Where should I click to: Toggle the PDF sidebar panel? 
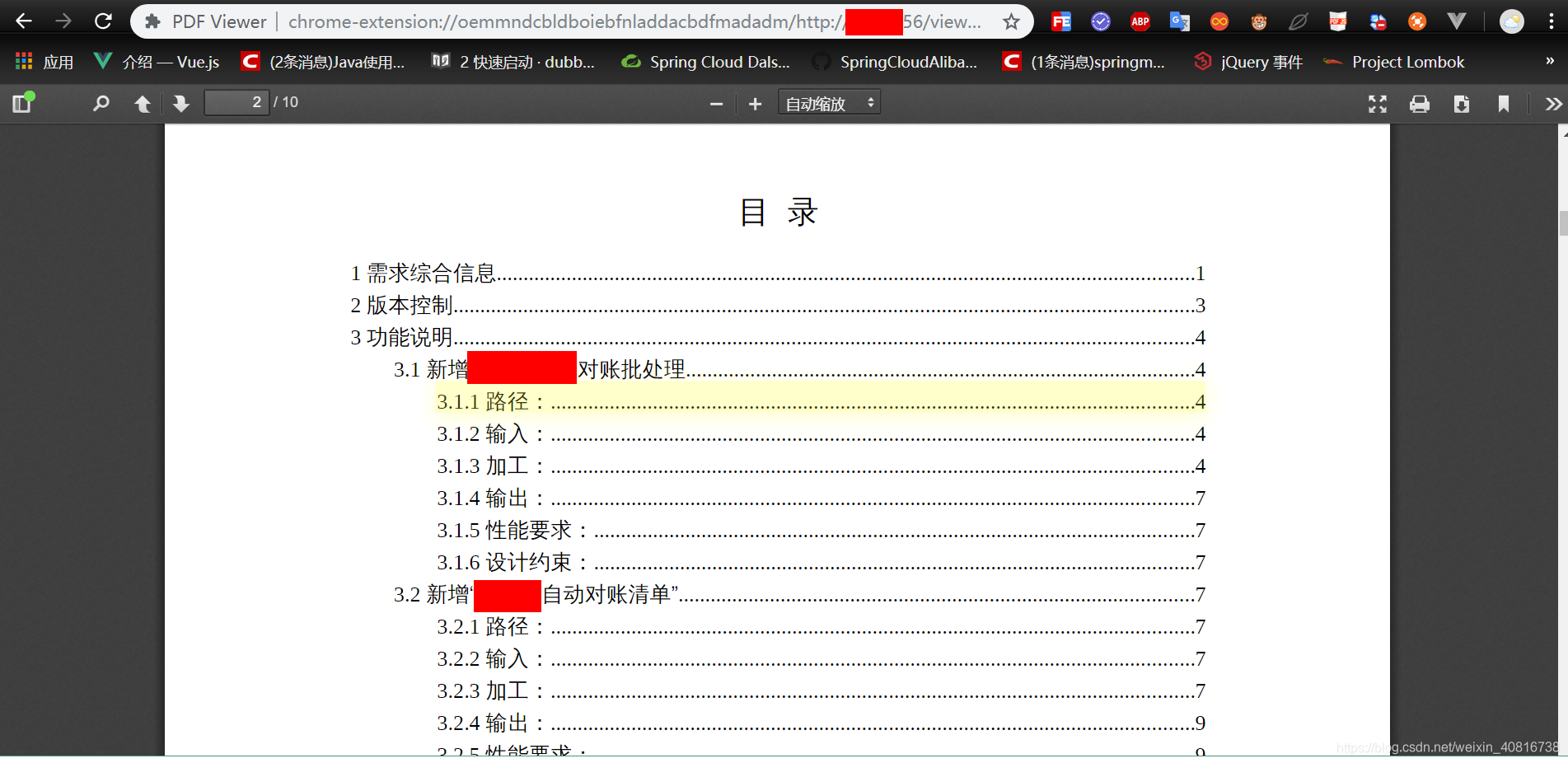pos(22,103)
